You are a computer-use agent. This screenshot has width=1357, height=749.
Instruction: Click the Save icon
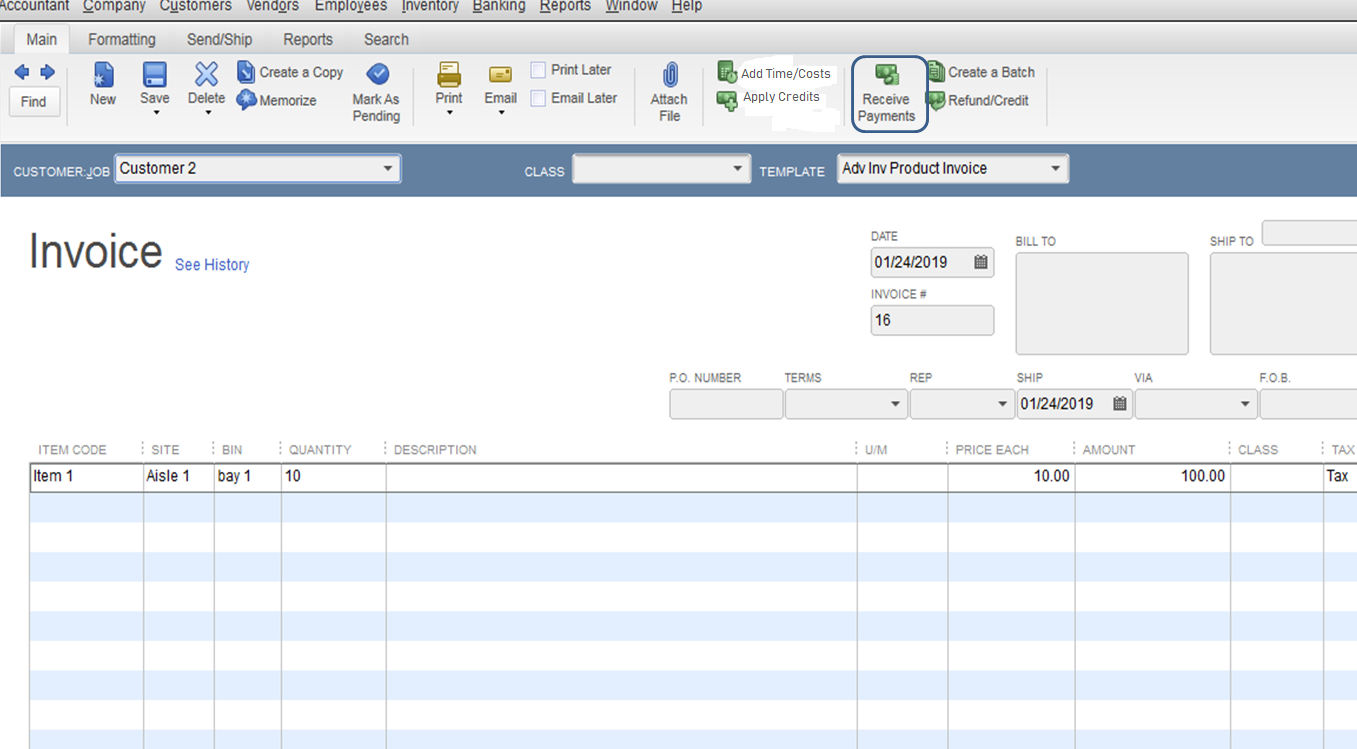154,84
